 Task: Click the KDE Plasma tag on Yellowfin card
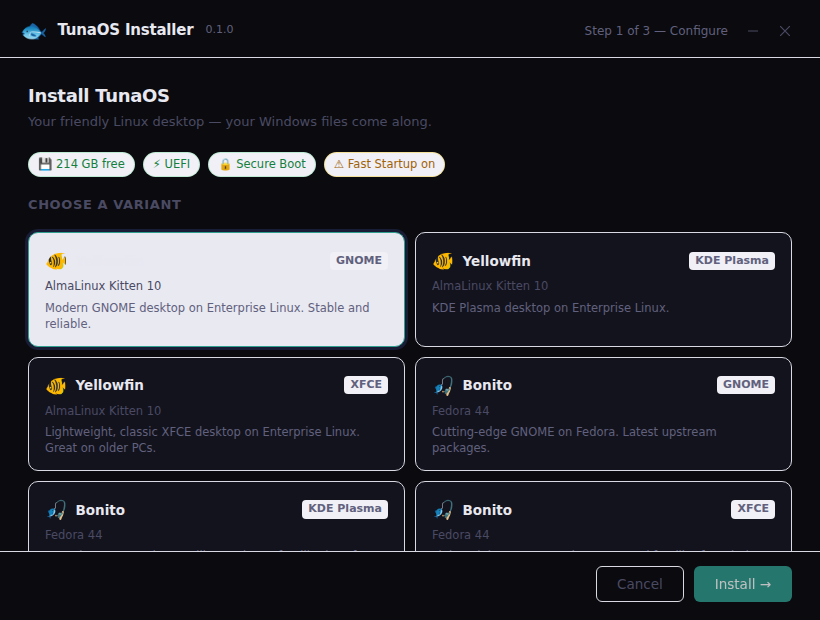732,260
